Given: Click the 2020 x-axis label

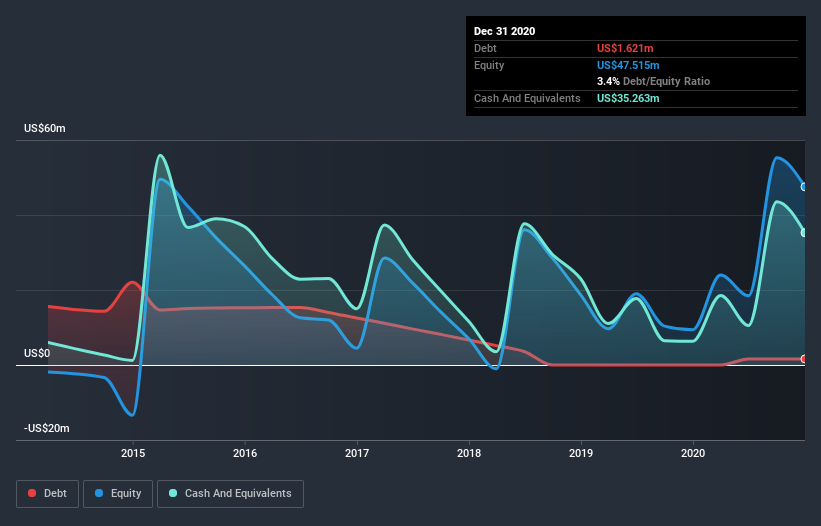Looking at the screenshot, I should [x=693, y=453].
